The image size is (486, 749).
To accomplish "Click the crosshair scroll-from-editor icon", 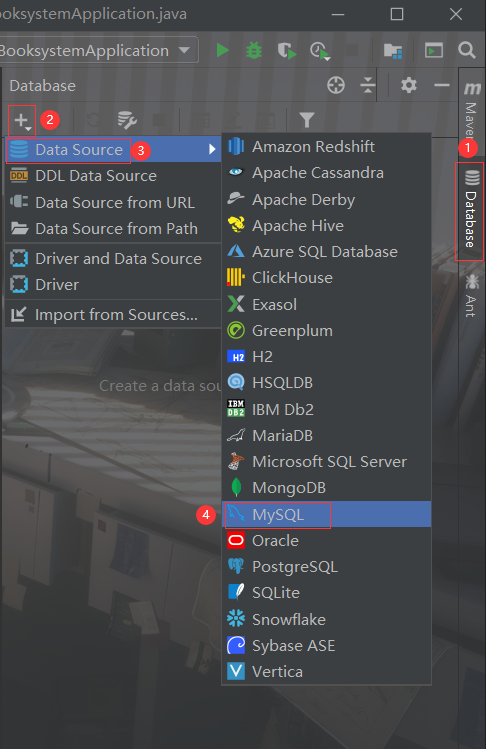I will pos(336,86).
